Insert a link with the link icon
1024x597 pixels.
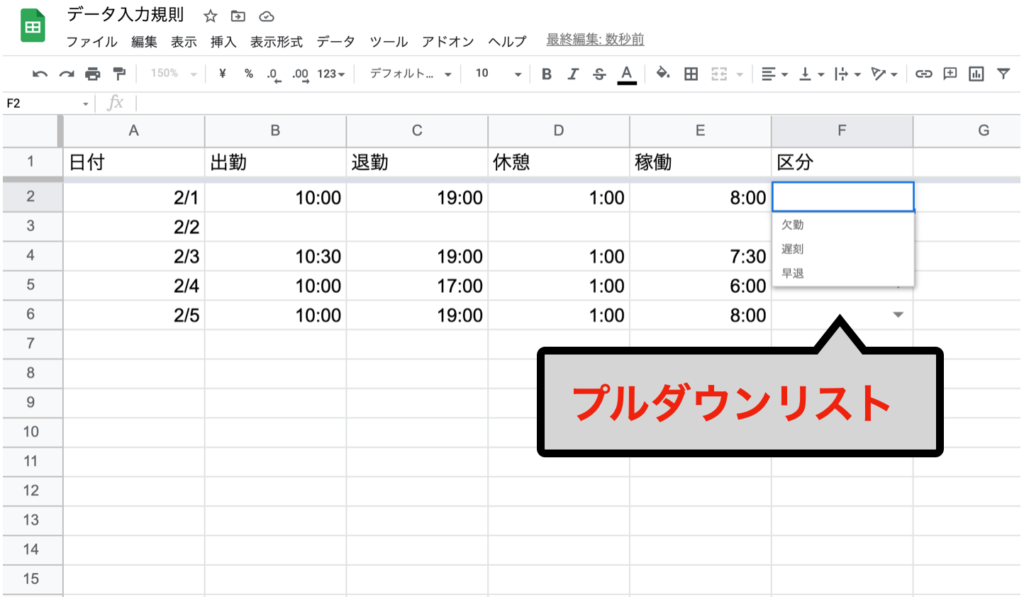point(923,74)
